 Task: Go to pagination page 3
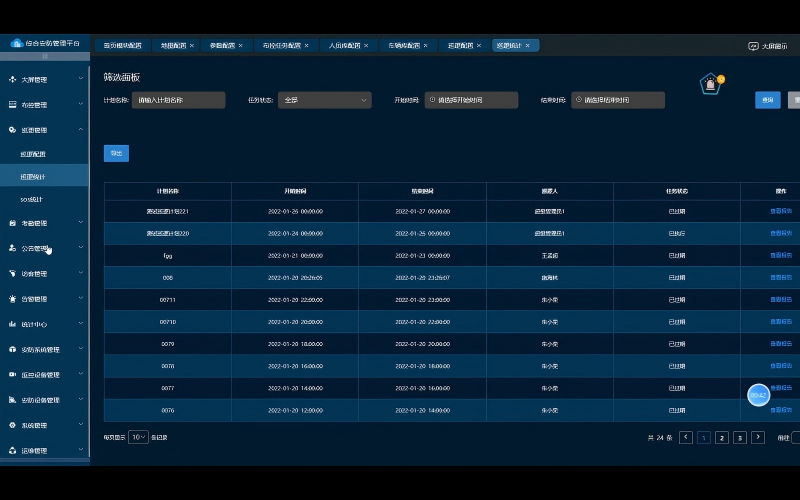(x=740, y=438)
